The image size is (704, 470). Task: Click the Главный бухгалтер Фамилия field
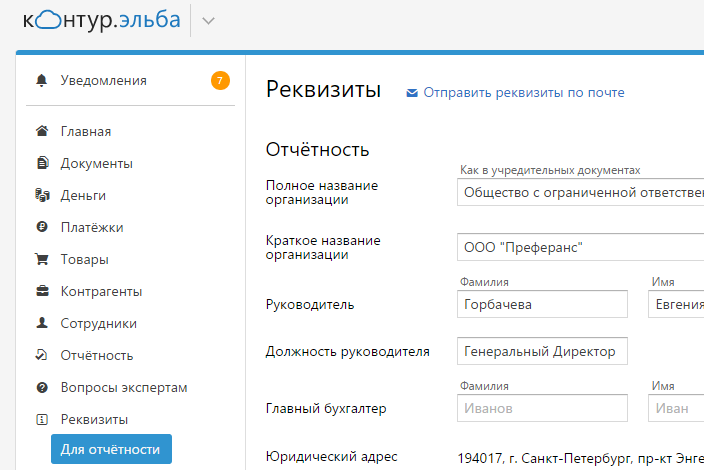tap(542, 408)
